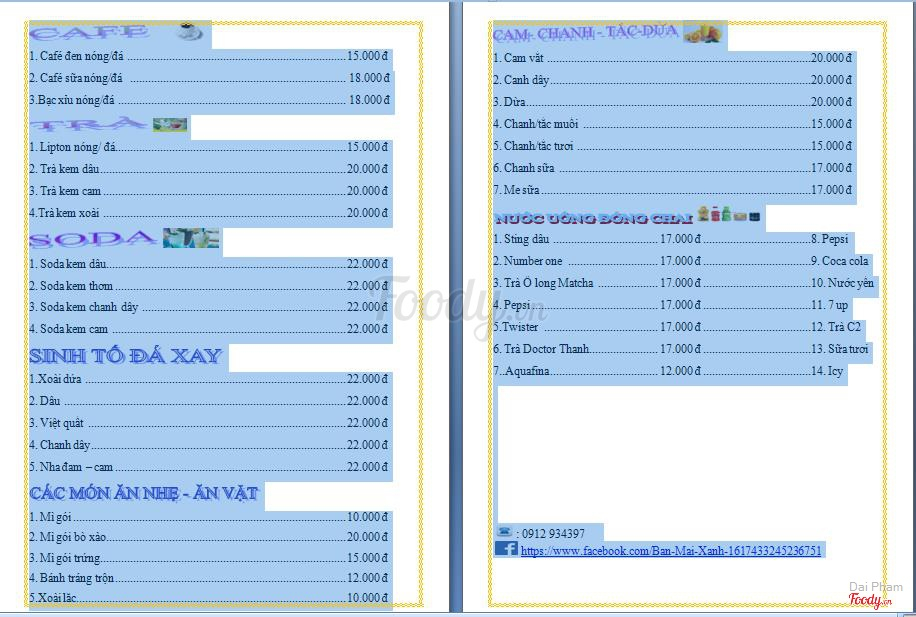The height and width of the screenshot is (617, 916).
Task: Click the SINH TỐ ĐÁ XAY heading
Action: point(126,356)
